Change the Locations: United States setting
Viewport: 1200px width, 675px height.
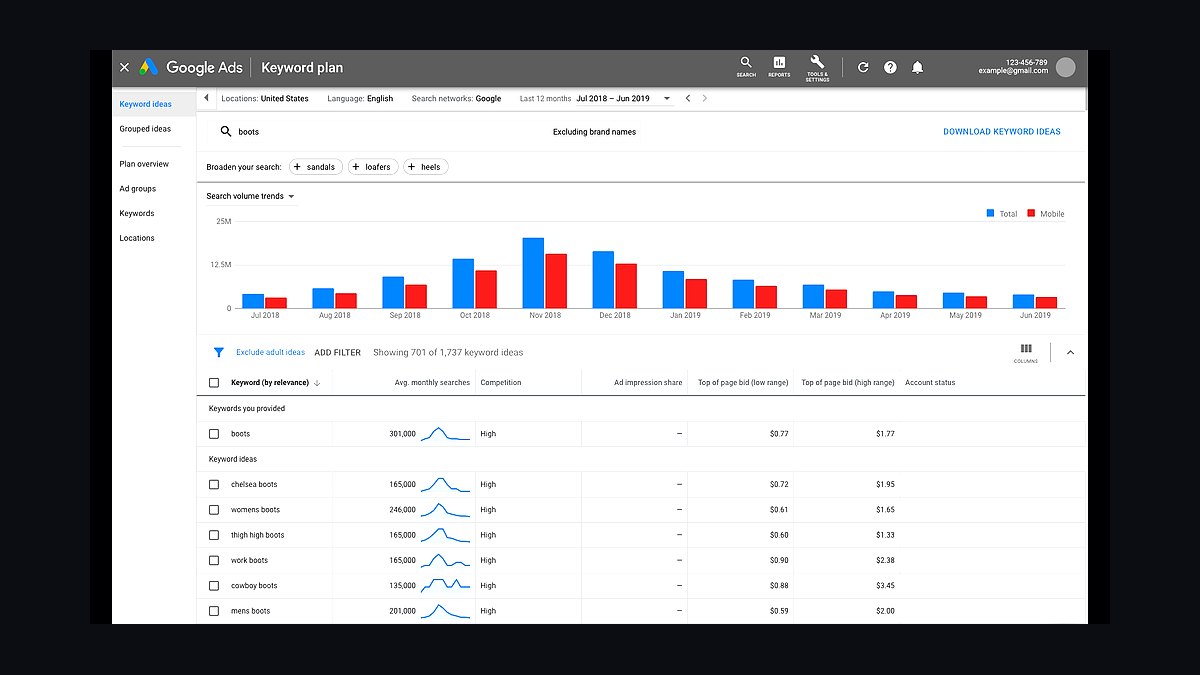[x=265, y=99]
